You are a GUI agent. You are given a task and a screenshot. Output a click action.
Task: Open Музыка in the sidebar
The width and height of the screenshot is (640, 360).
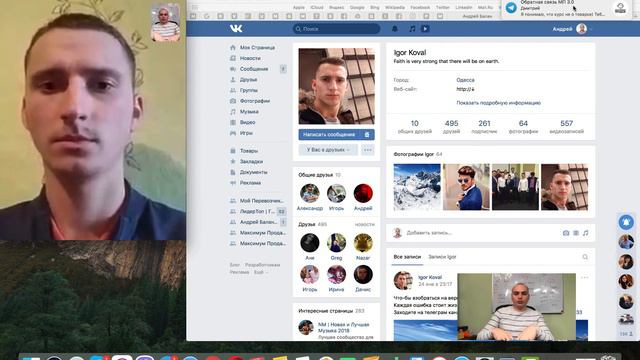[249, 111]
